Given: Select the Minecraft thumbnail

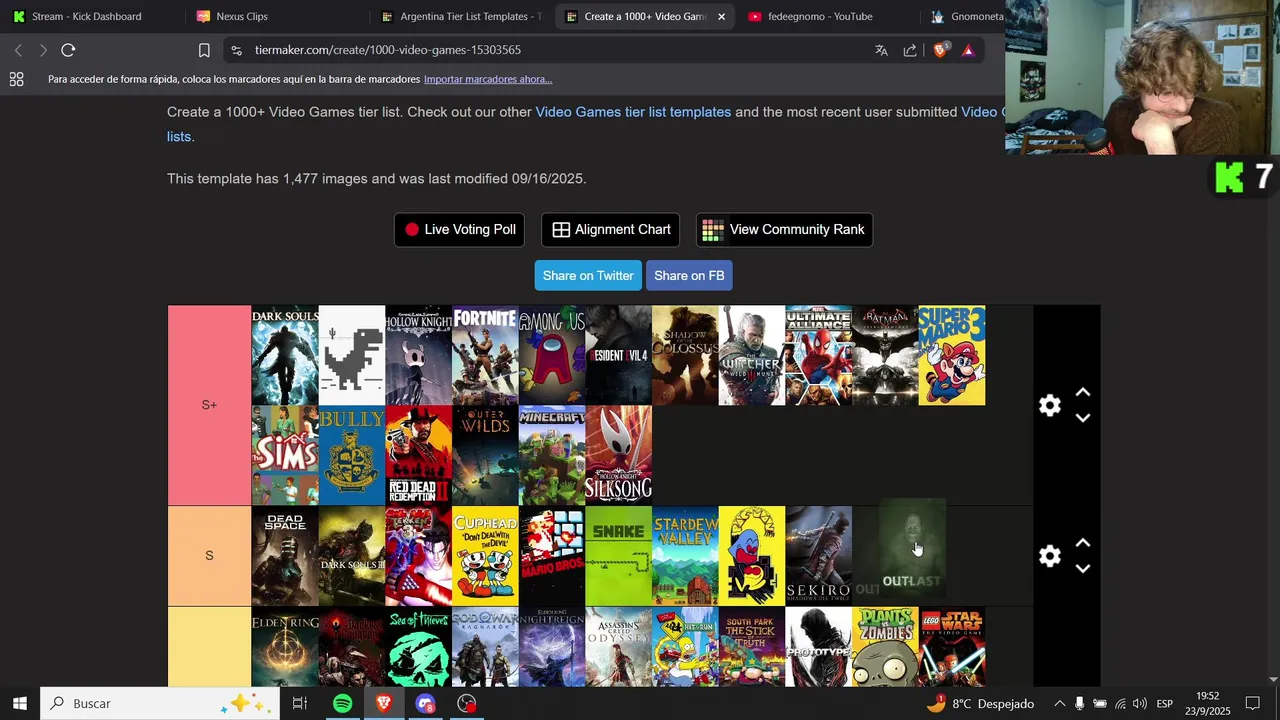Looking at the screenshot, I should coord(552,455).
